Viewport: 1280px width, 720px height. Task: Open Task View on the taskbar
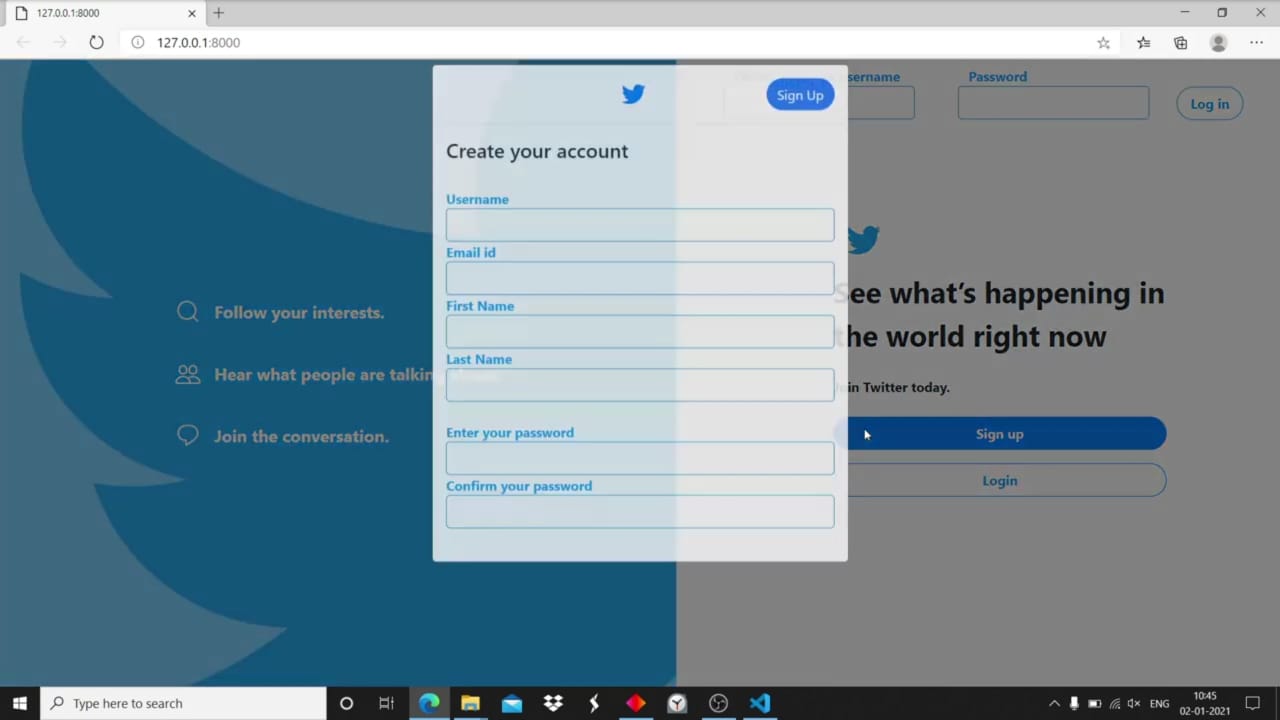[386, 703]
